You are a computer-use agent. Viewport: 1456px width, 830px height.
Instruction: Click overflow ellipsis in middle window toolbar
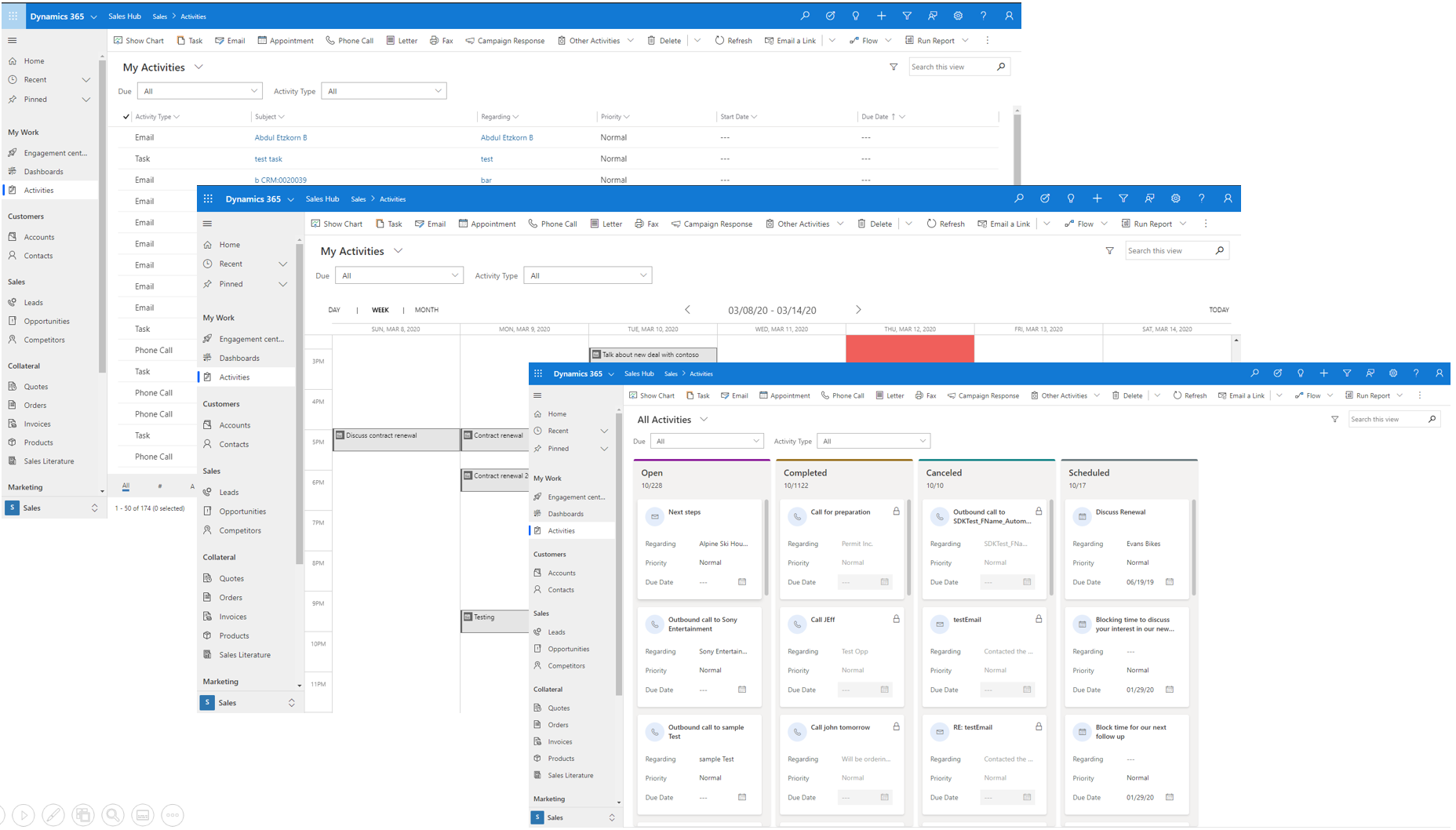1206,224
